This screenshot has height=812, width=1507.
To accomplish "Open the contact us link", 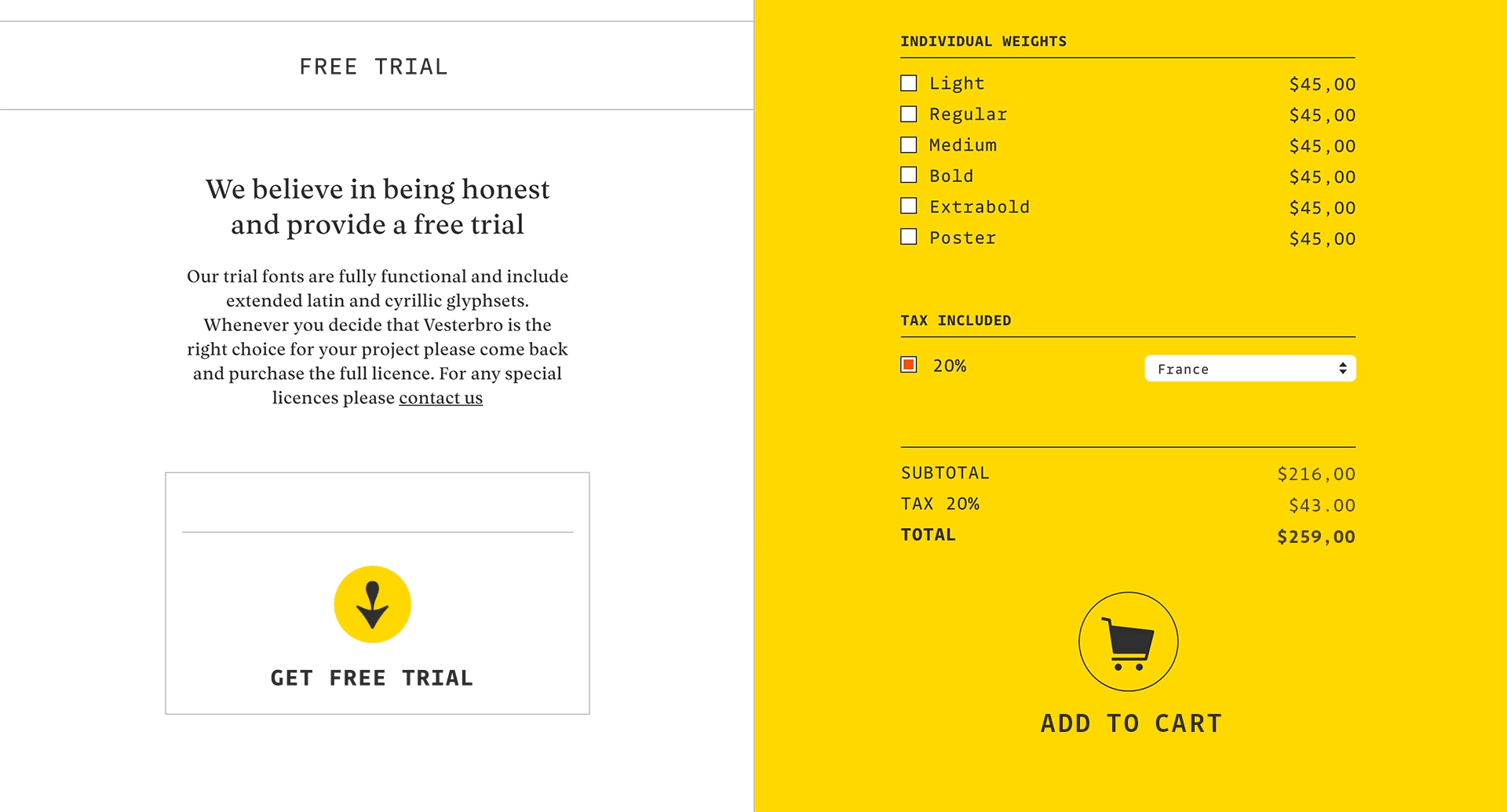I will click(440, 398).
